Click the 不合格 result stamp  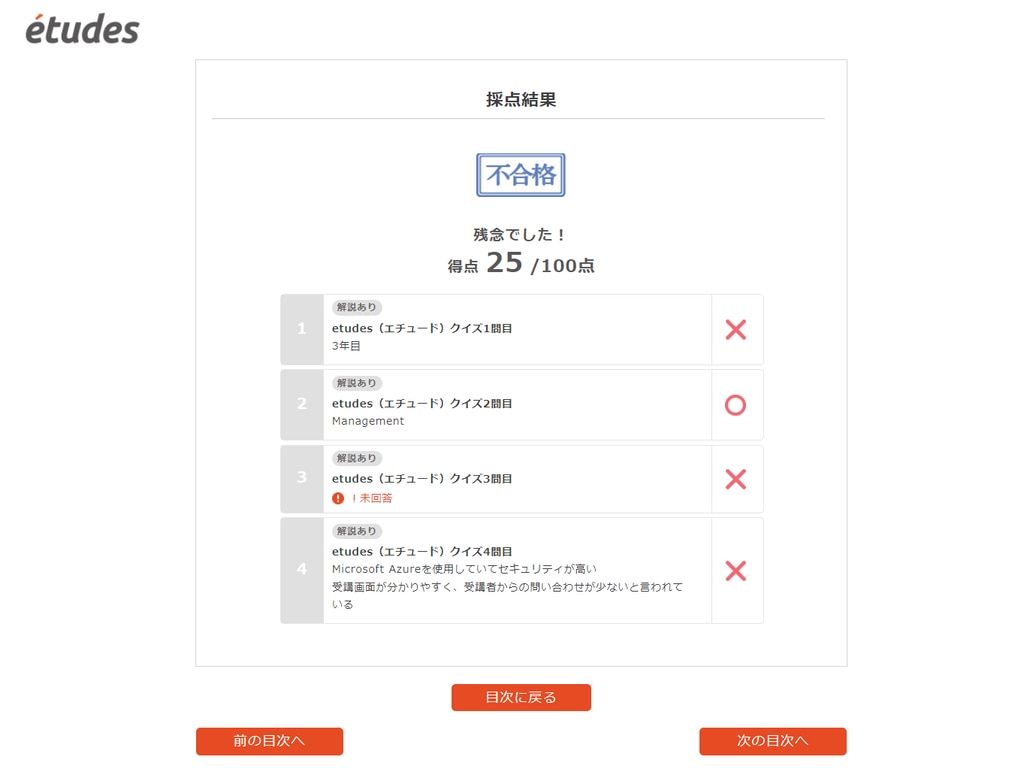(520, 175)
